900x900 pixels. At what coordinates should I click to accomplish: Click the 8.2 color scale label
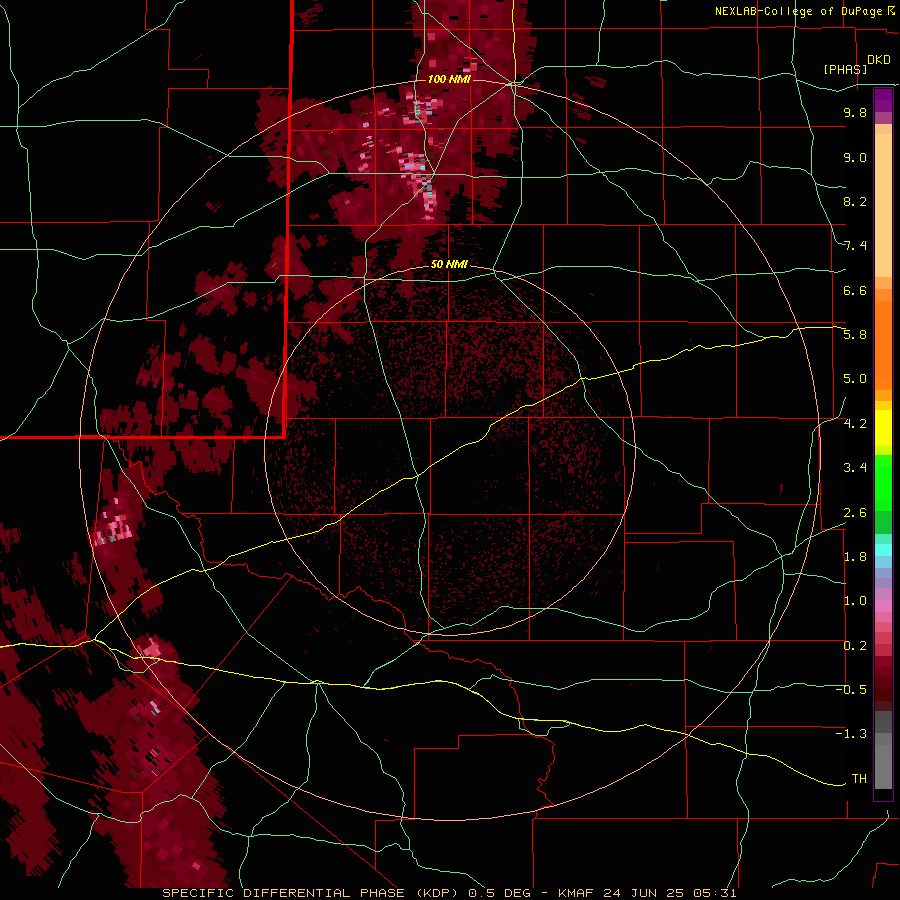[855, 201]
